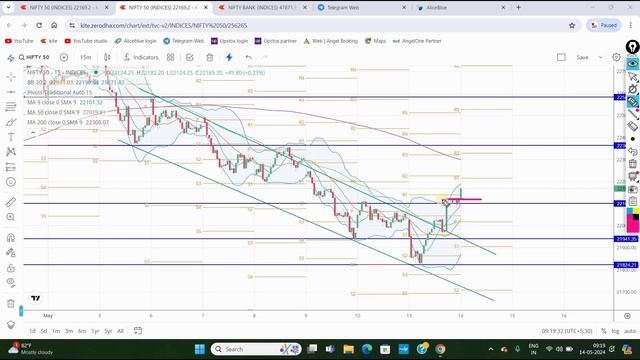This screenshot has height=360, width=640.
Task: Activate the zoom in tool
Action: pos(11,217)
